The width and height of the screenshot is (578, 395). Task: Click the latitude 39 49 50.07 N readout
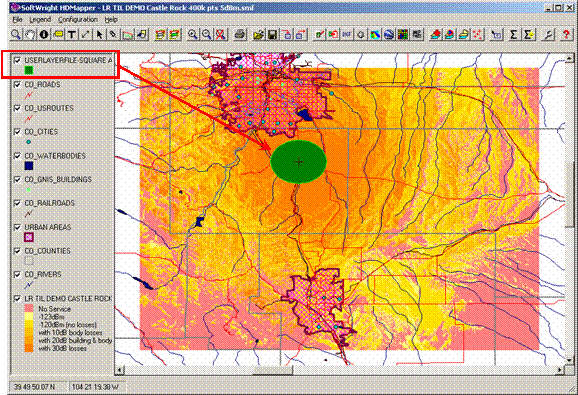(34, 387)
